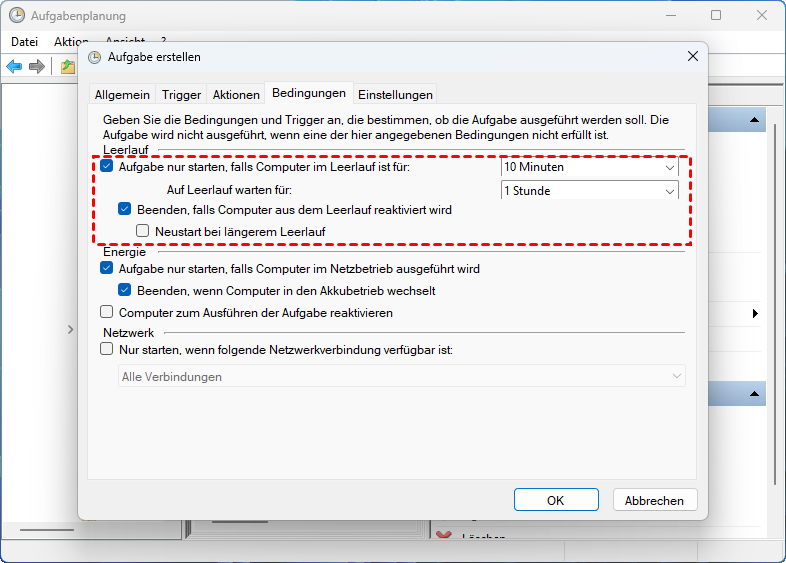
Task: Click the OK button
Action: tap(555, 500)
